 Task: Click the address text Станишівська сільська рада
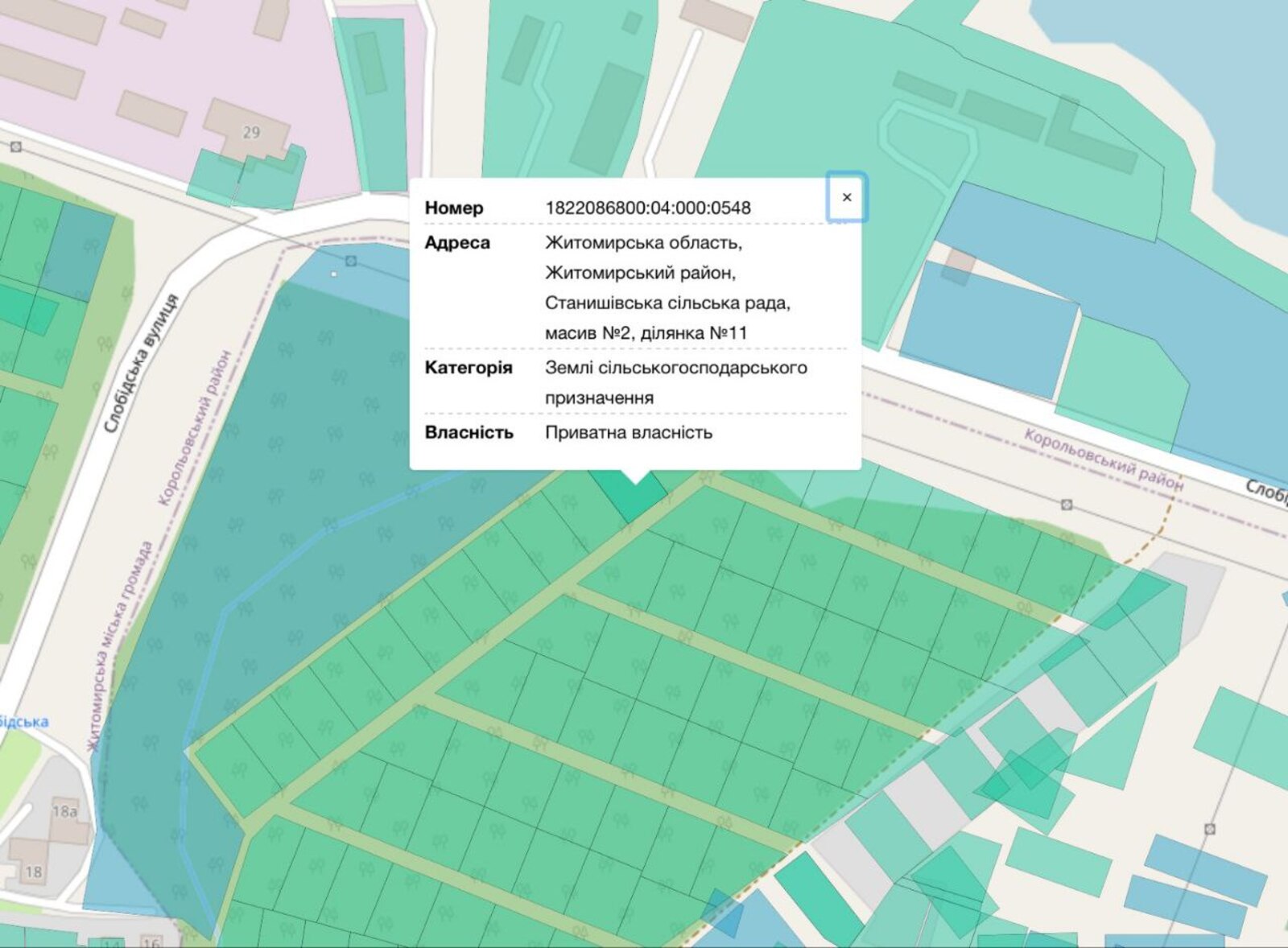click(x=667, y=303)
